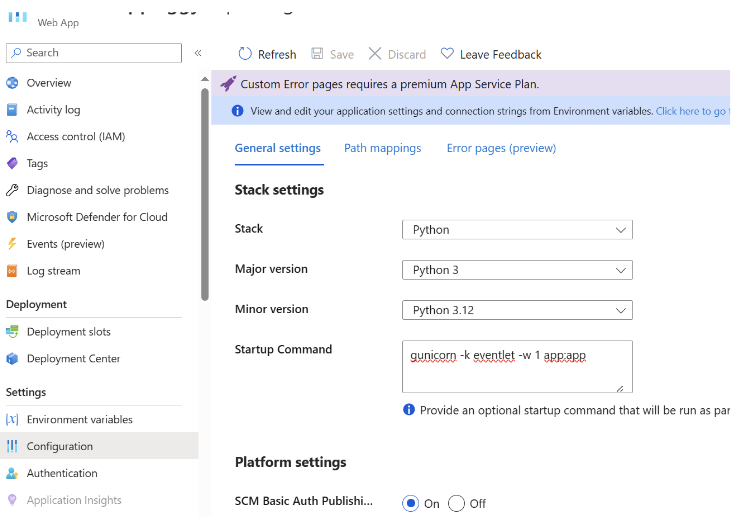This screenshot has height=517, width=755.
Task: Click the Web App logo icon
Action: pyautogui.click(x=17, y=17)
